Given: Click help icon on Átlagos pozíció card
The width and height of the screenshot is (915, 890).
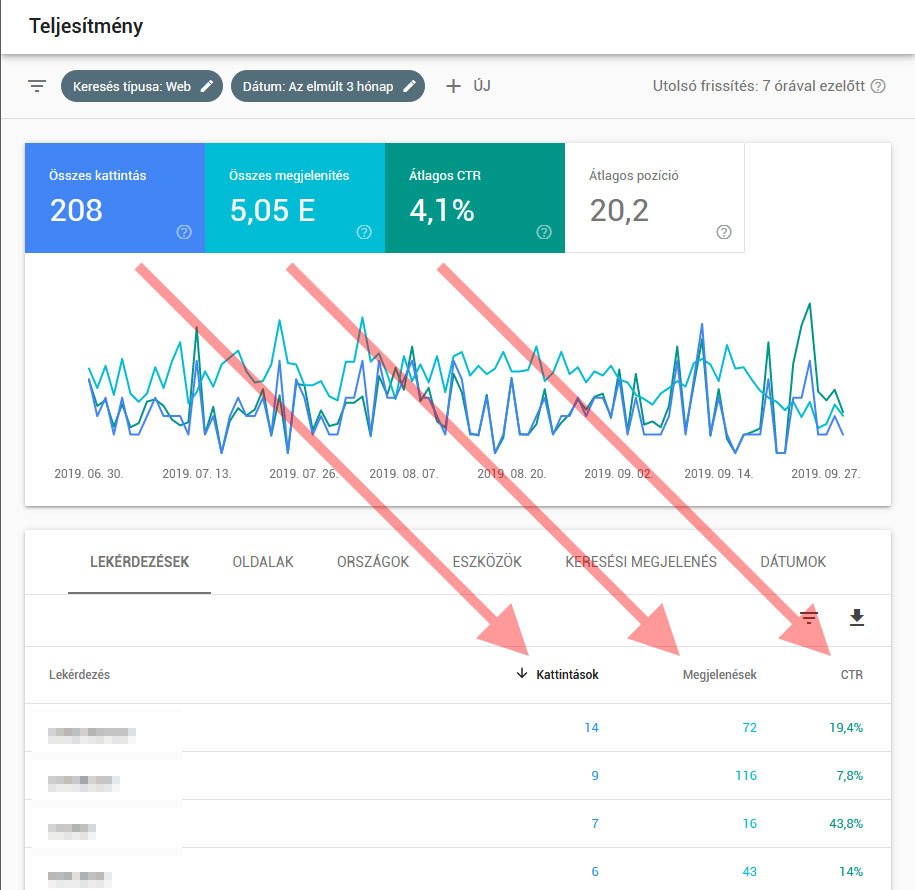Looking at the screenshot, I should coord(724,232).
